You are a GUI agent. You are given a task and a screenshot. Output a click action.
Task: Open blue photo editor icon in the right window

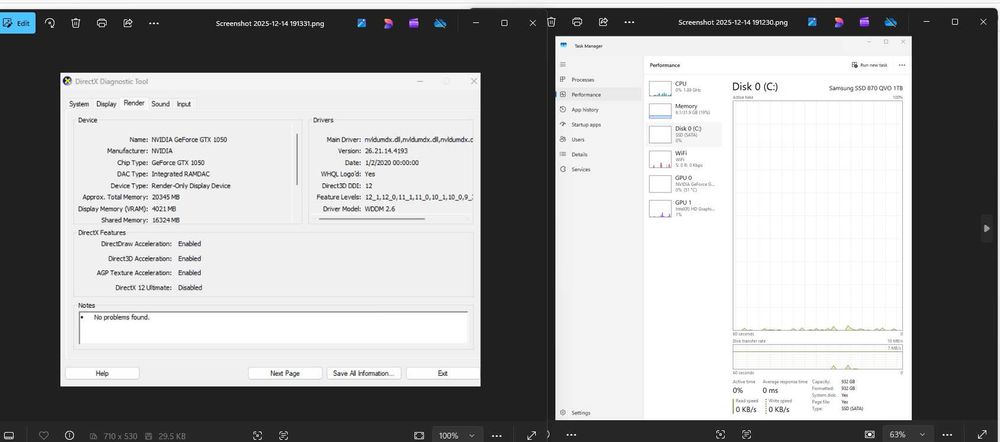[812, 22]
